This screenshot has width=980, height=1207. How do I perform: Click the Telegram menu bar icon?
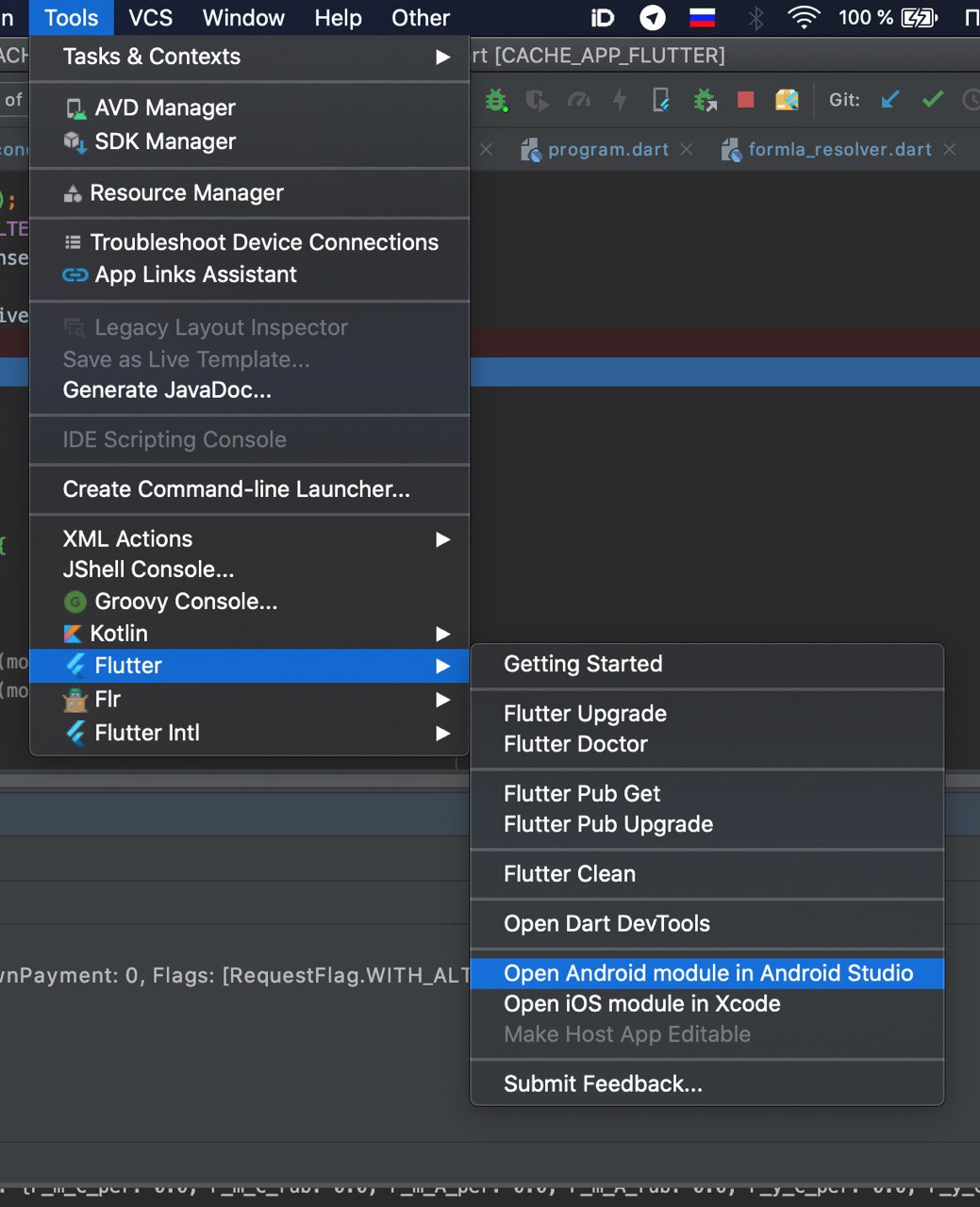[653, 17]
